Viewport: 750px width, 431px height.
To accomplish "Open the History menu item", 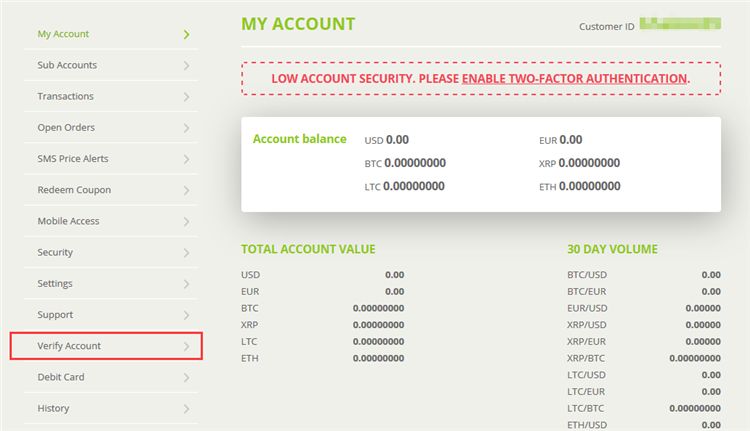I will pos(53,408).
